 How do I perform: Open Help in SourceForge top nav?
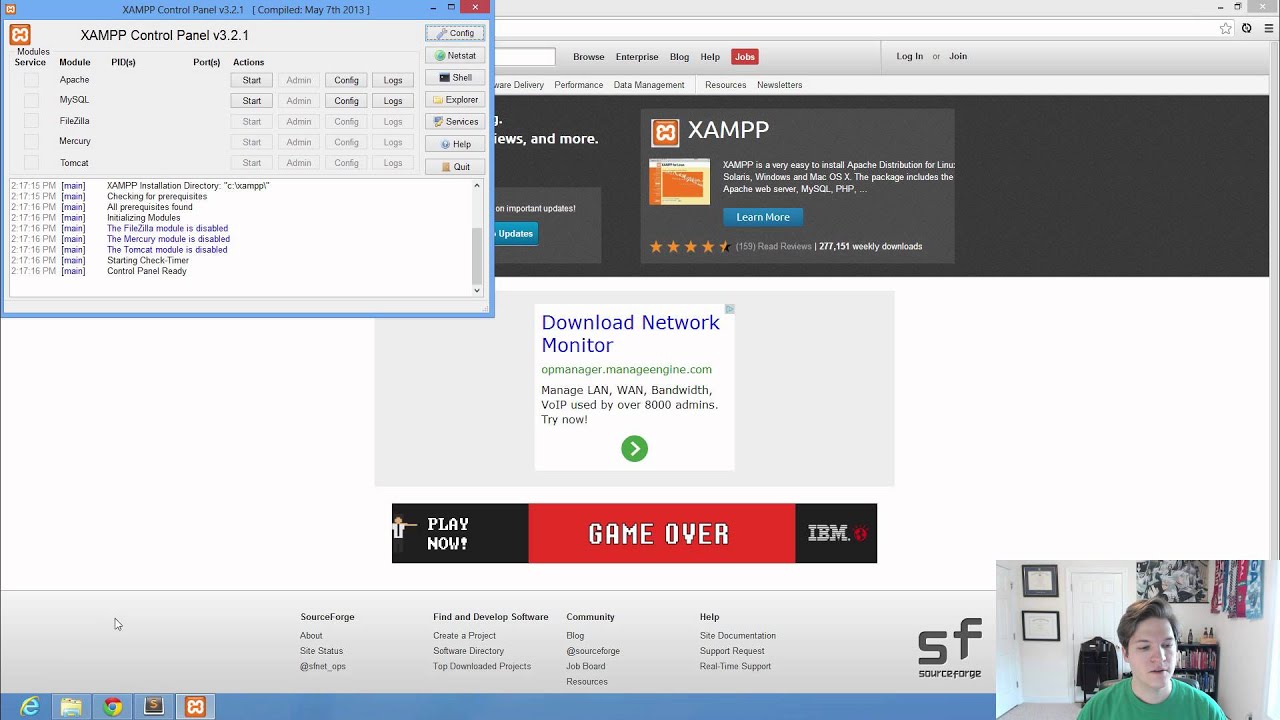710,57
